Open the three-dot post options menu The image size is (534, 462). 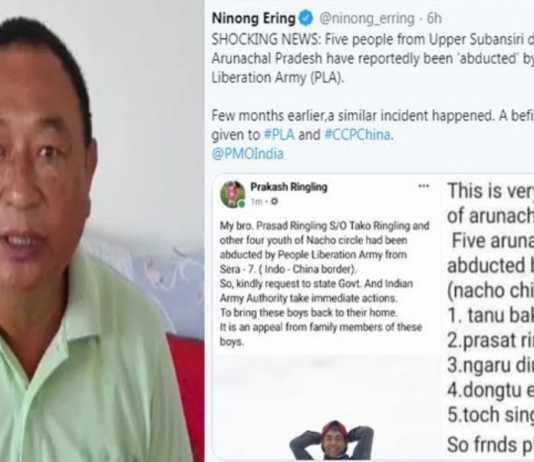[423, 186]
